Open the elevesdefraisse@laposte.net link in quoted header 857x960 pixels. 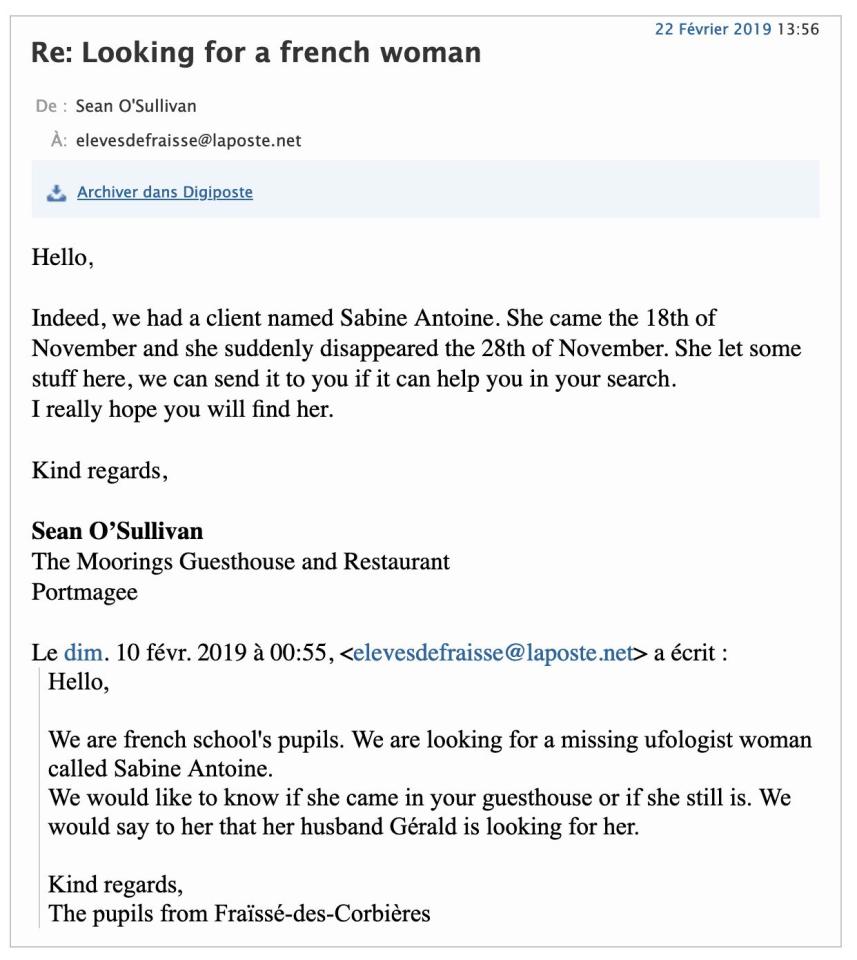pos(493,653)
